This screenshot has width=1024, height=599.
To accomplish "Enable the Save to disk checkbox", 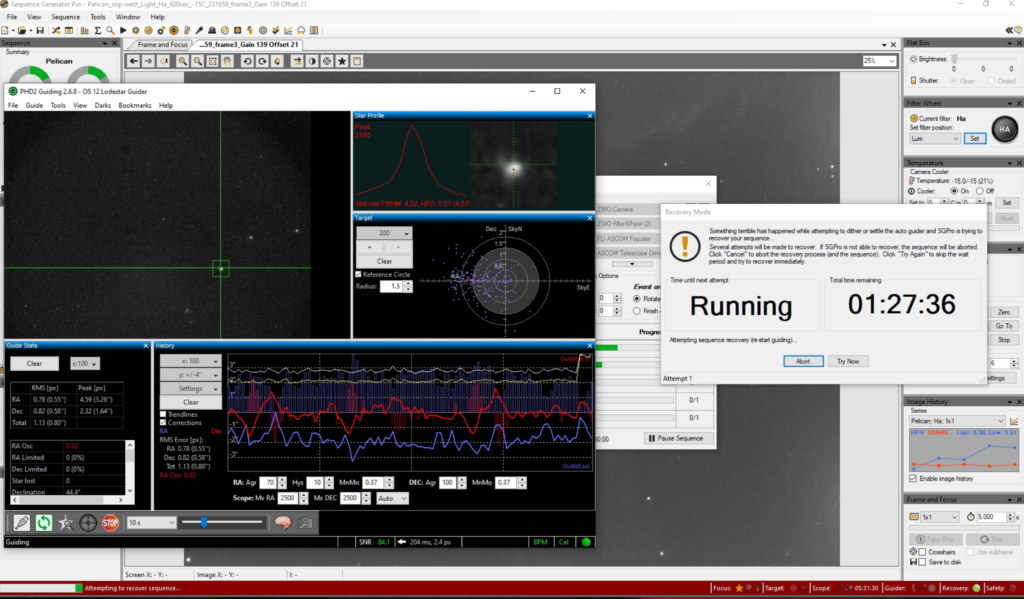I will (922, 562).
